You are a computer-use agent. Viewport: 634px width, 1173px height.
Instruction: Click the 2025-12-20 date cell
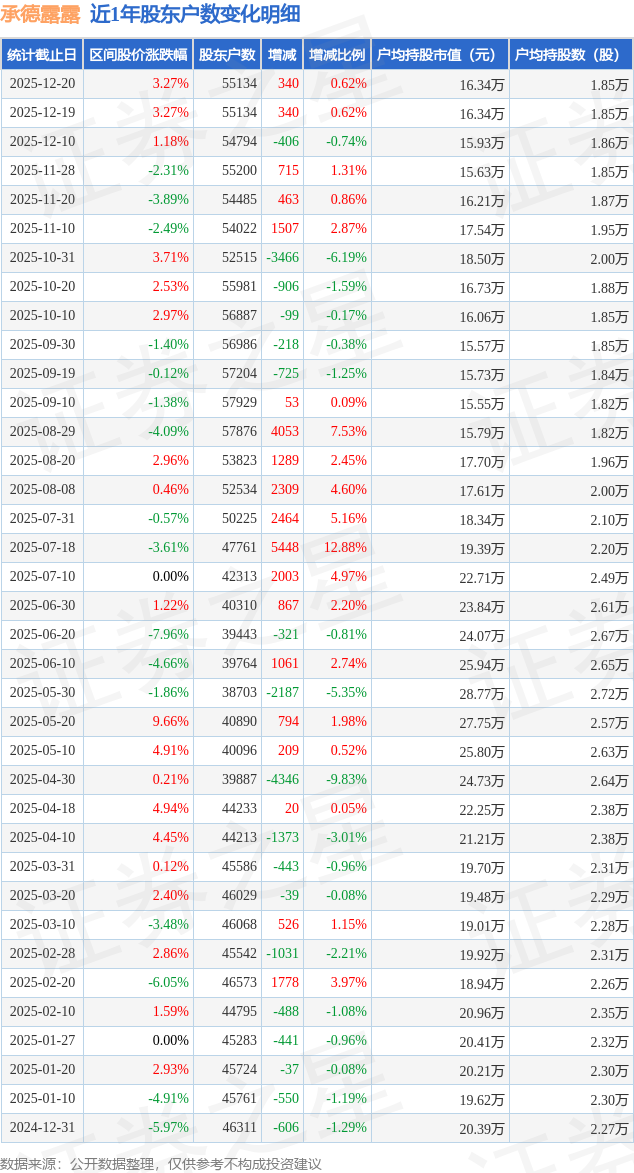click(42, 84)
